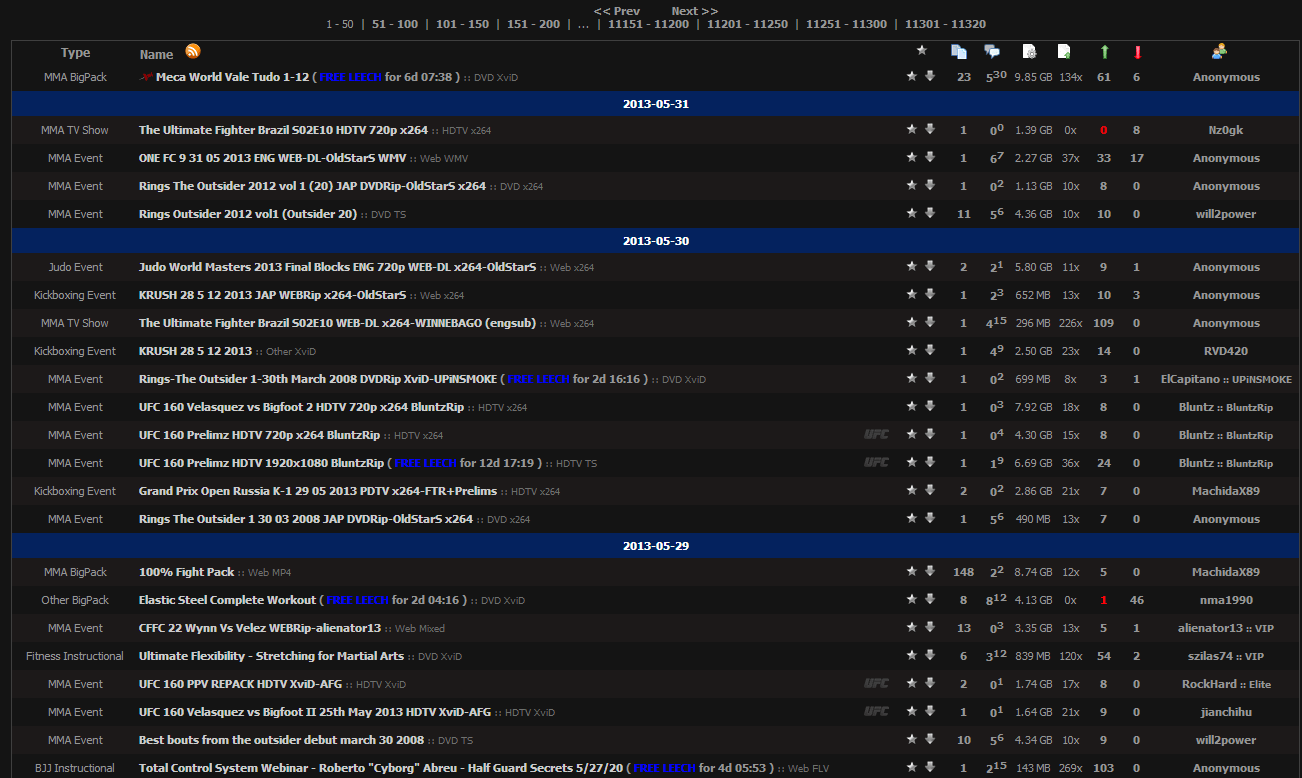Open page range 11201 - 11250
The height and width of the screenshot is (778, 1302).
pos(747,24)
